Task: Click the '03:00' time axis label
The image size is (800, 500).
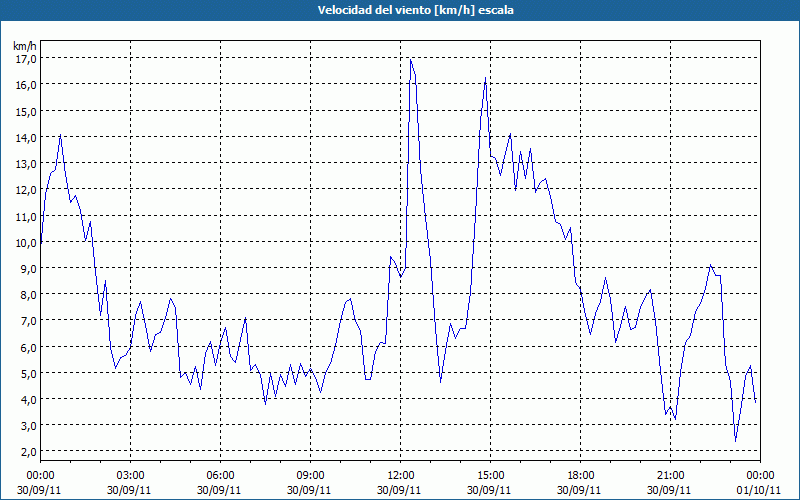Action: (131, 476)
